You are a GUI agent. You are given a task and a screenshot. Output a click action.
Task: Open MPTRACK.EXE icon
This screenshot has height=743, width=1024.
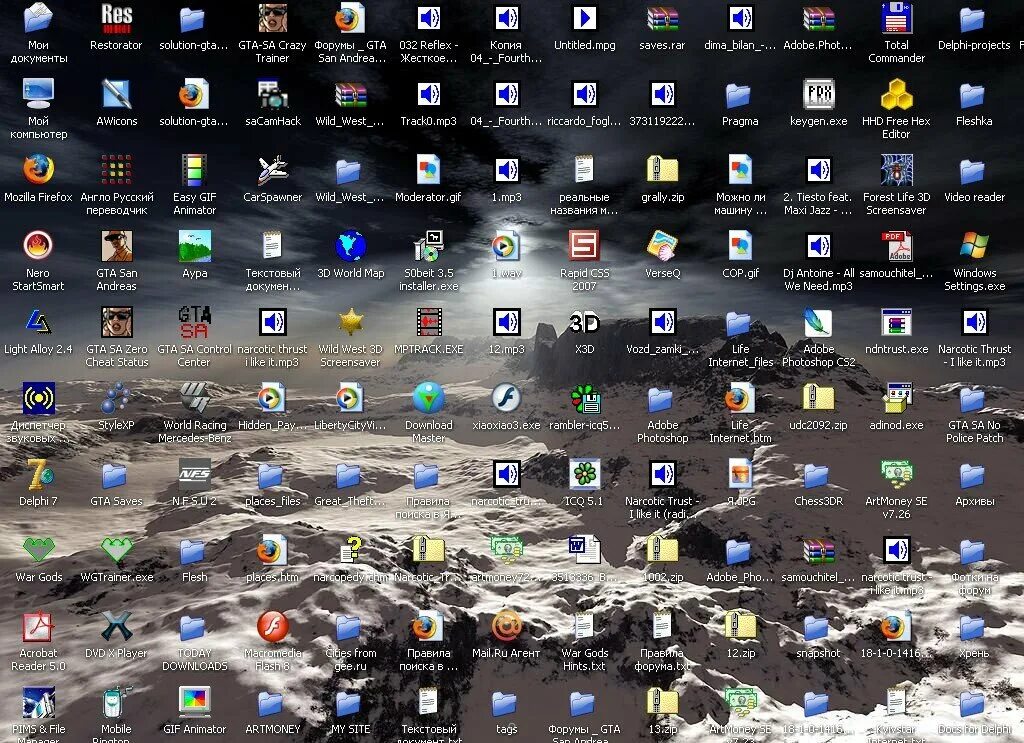(428, 322)
